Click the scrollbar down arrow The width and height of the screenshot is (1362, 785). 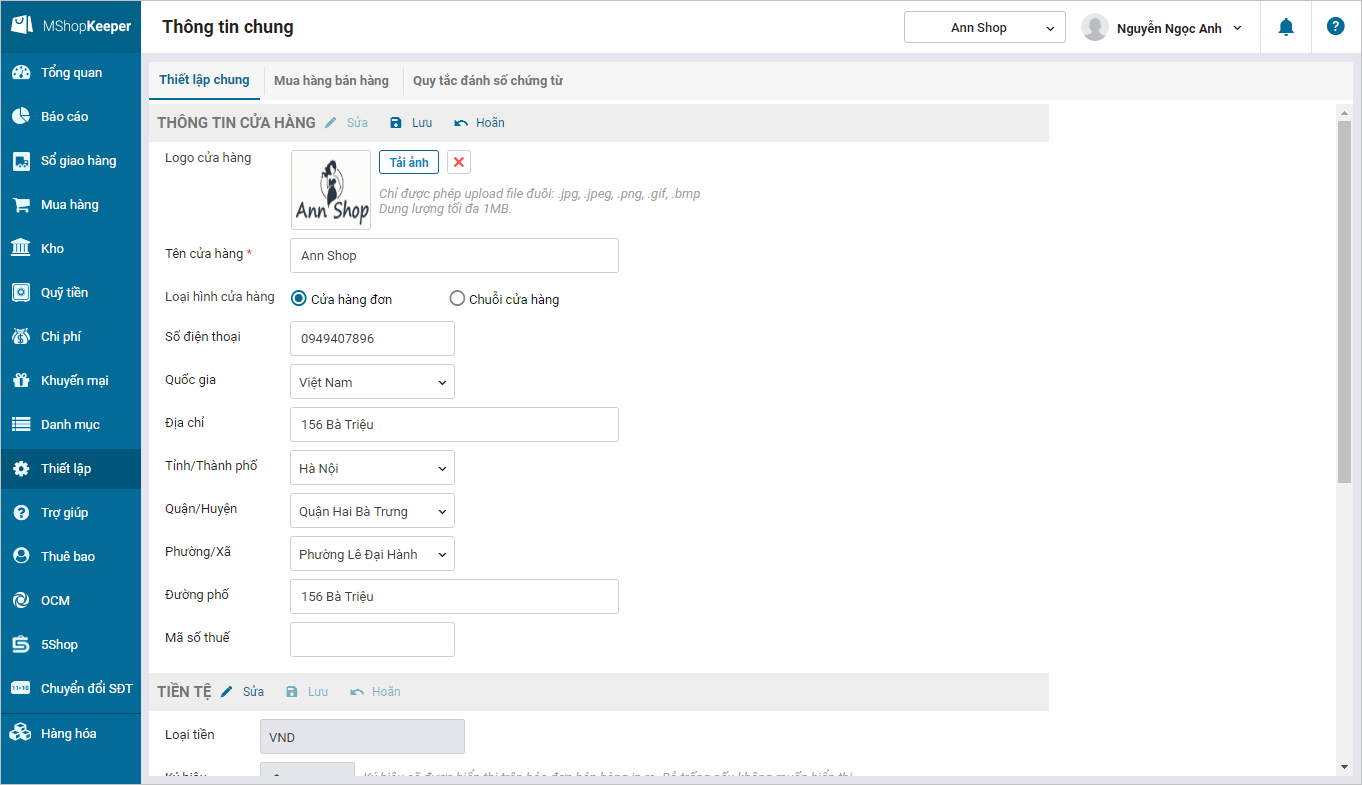tap(1344, 767)
